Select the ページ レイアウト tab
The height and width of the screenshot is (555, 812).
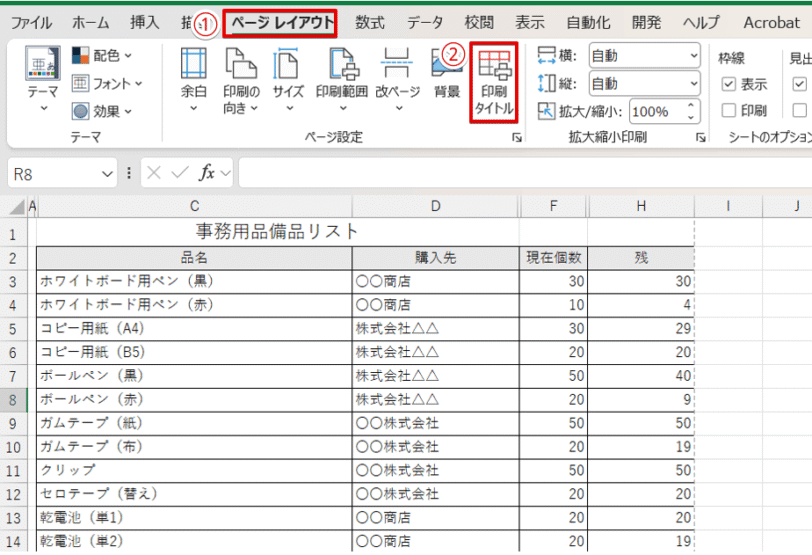(x=280, y=23)
